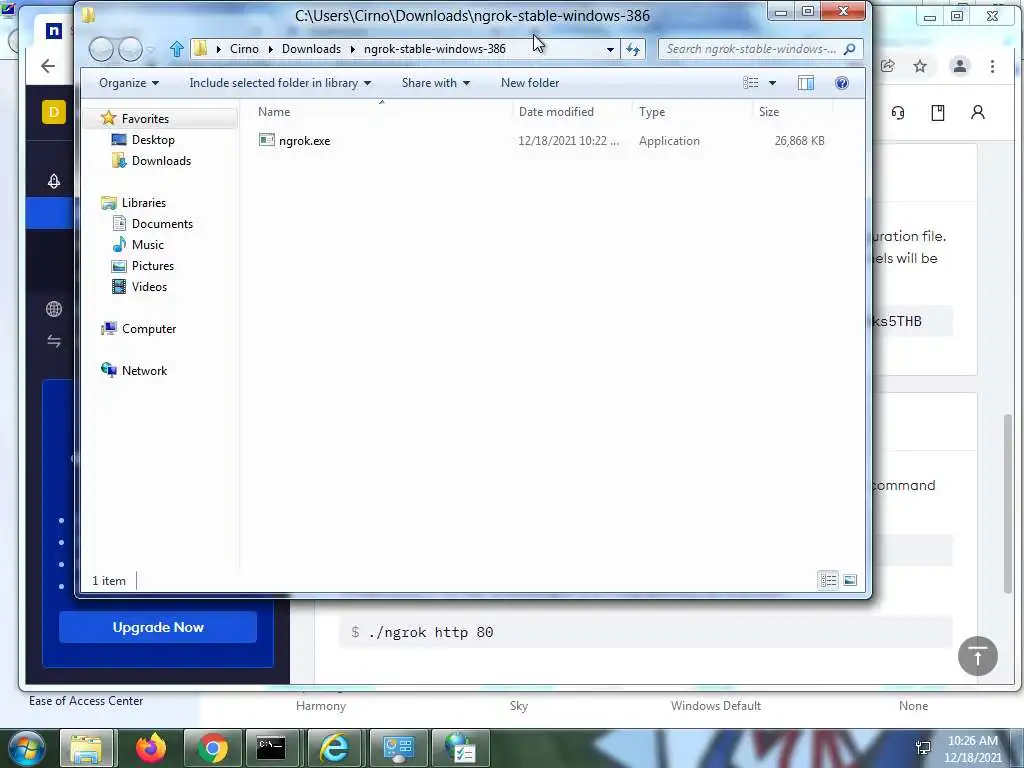1024x768 pixels.
Task: Open Include selected folder in library dropdown
Action: pyautogui.click(x=280, y=83)
